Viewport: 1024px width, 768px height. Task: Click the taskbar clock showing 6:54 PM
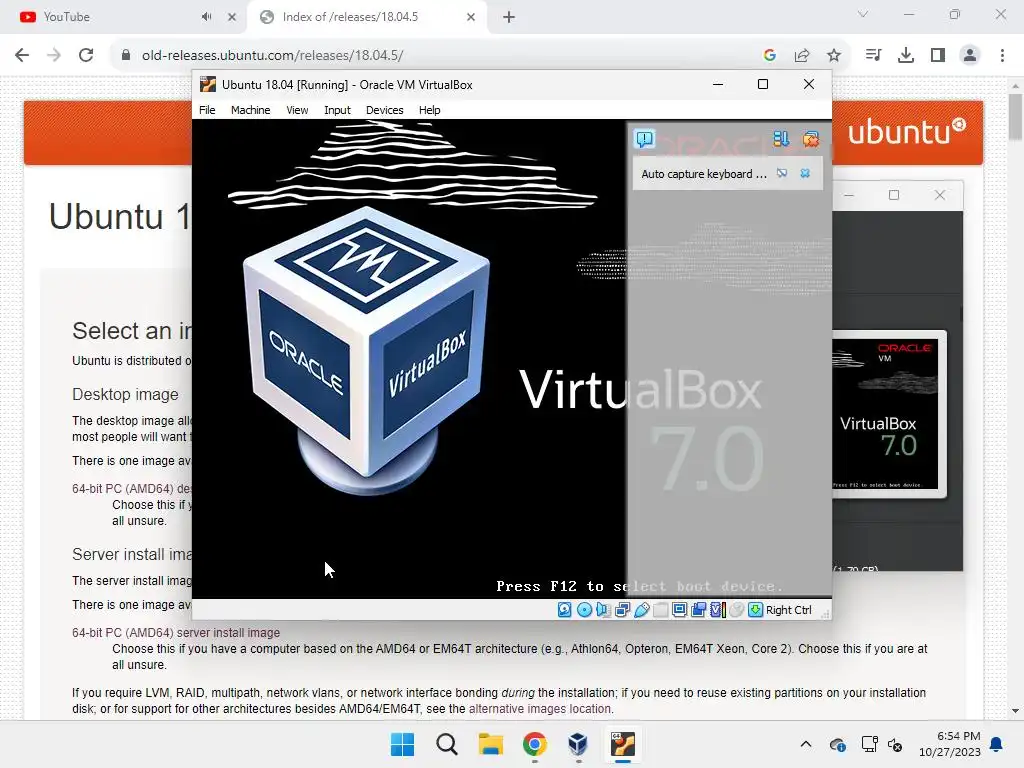pyautogui.click(x=950, y=744)
